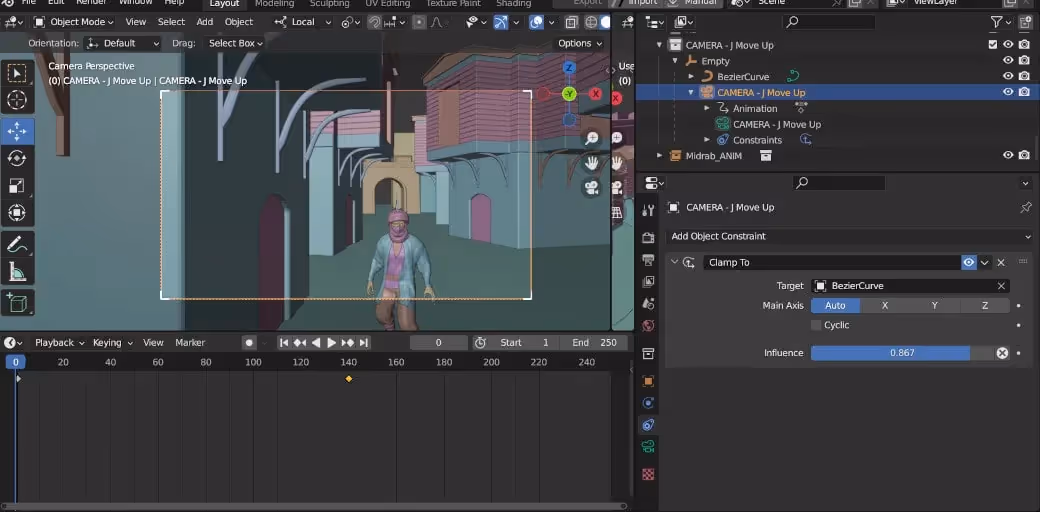Open the Drag Select Box dropdown

click(235, 43)
